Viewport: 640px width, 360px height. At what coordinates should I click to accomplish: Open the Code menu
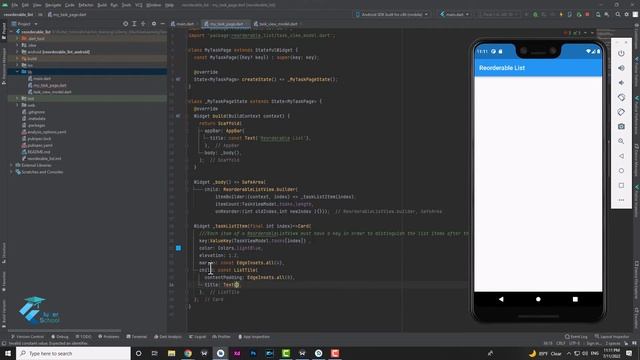pos(70,5)
